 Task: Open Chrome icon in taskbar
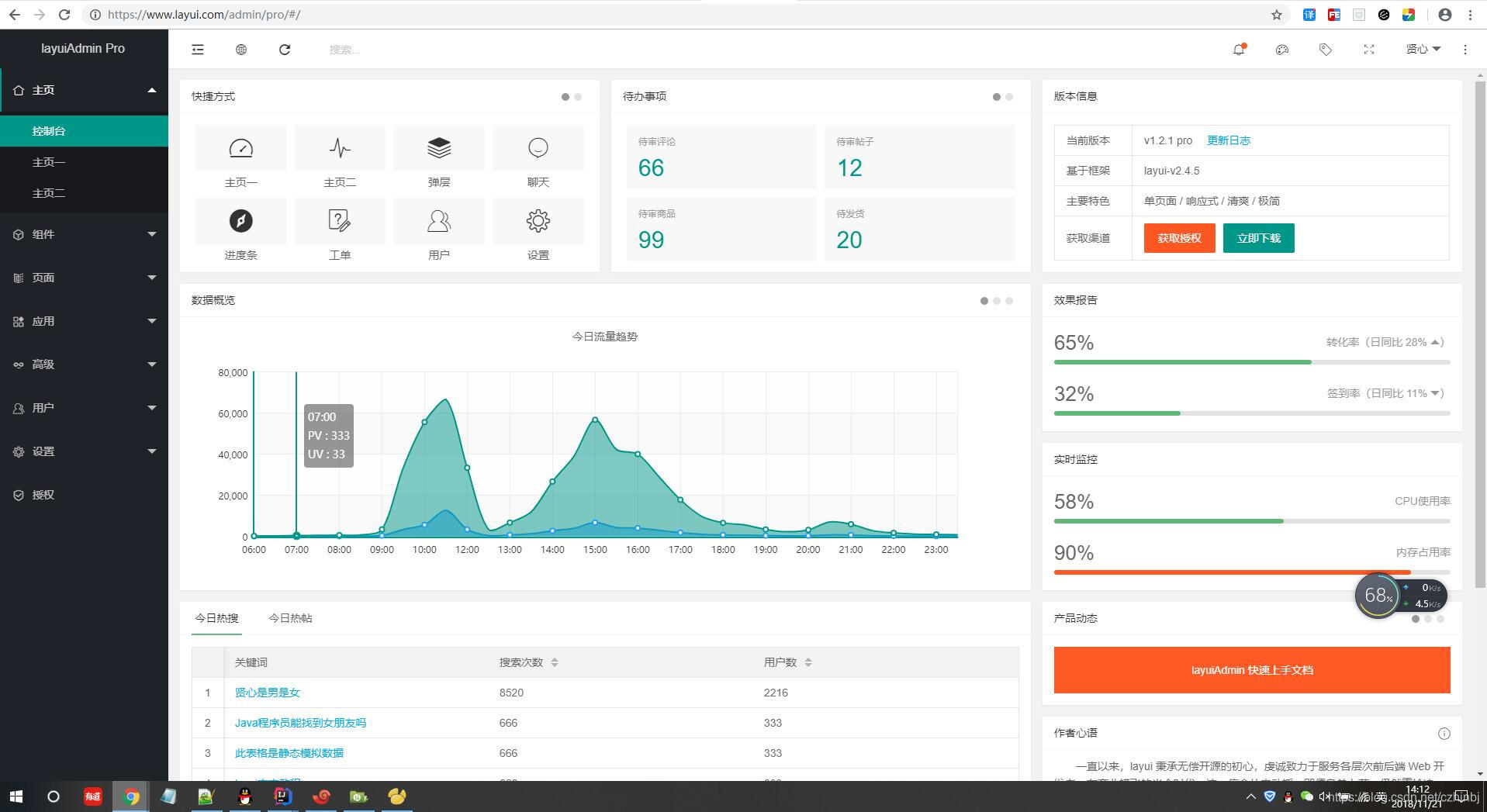point(131,796)
